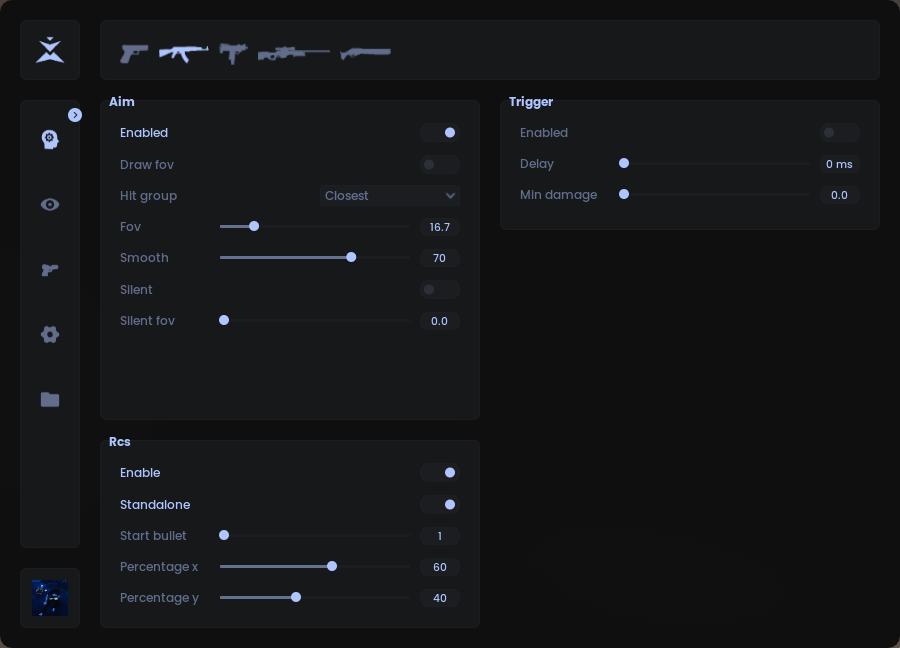Disable the Rcs Standalone switch
The image size is (900, 648).
coord(439,504)
